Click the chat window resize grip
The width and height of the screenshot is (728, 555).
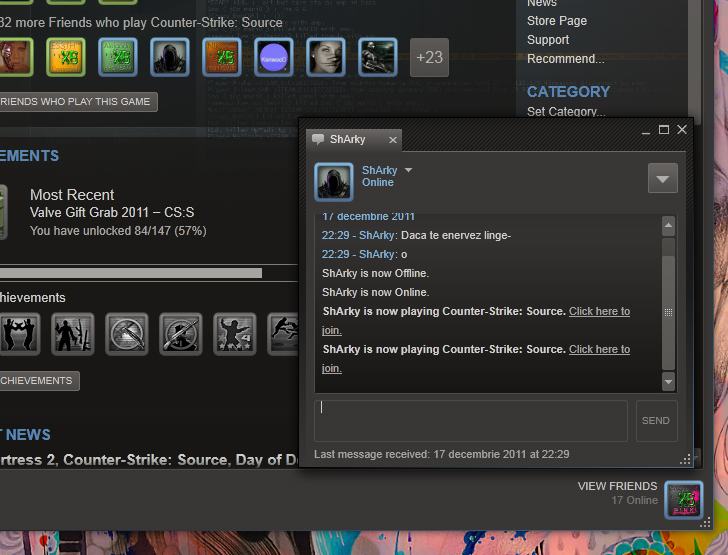[x=685, y=459]
